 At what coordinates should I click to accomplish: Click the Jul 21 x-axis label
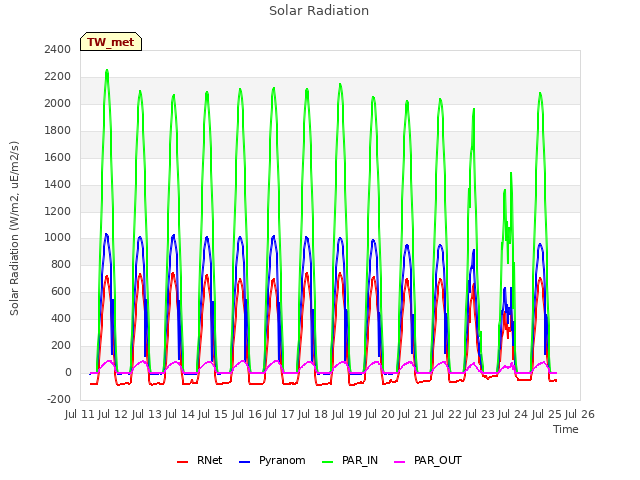tap(413, 414)
